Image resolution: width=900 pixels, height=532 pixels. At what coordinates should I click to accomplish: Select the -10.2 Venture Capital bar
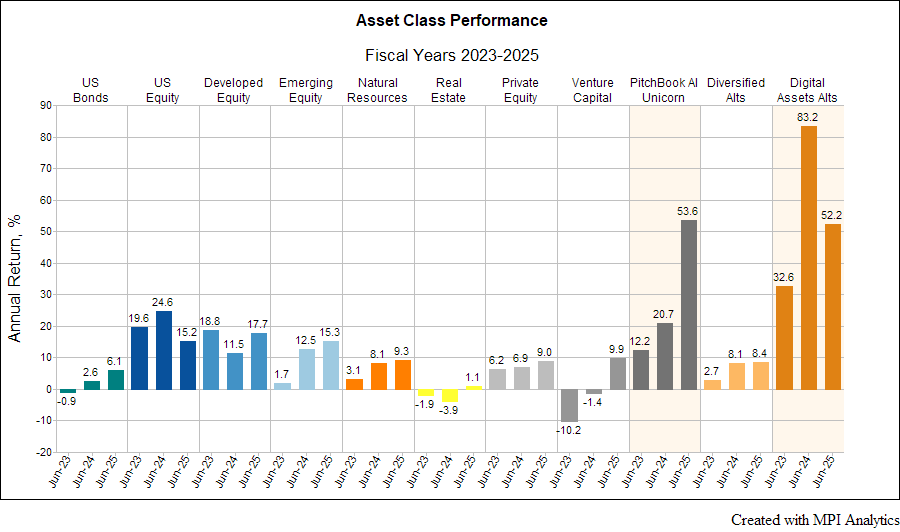click(x=569, y=405)
